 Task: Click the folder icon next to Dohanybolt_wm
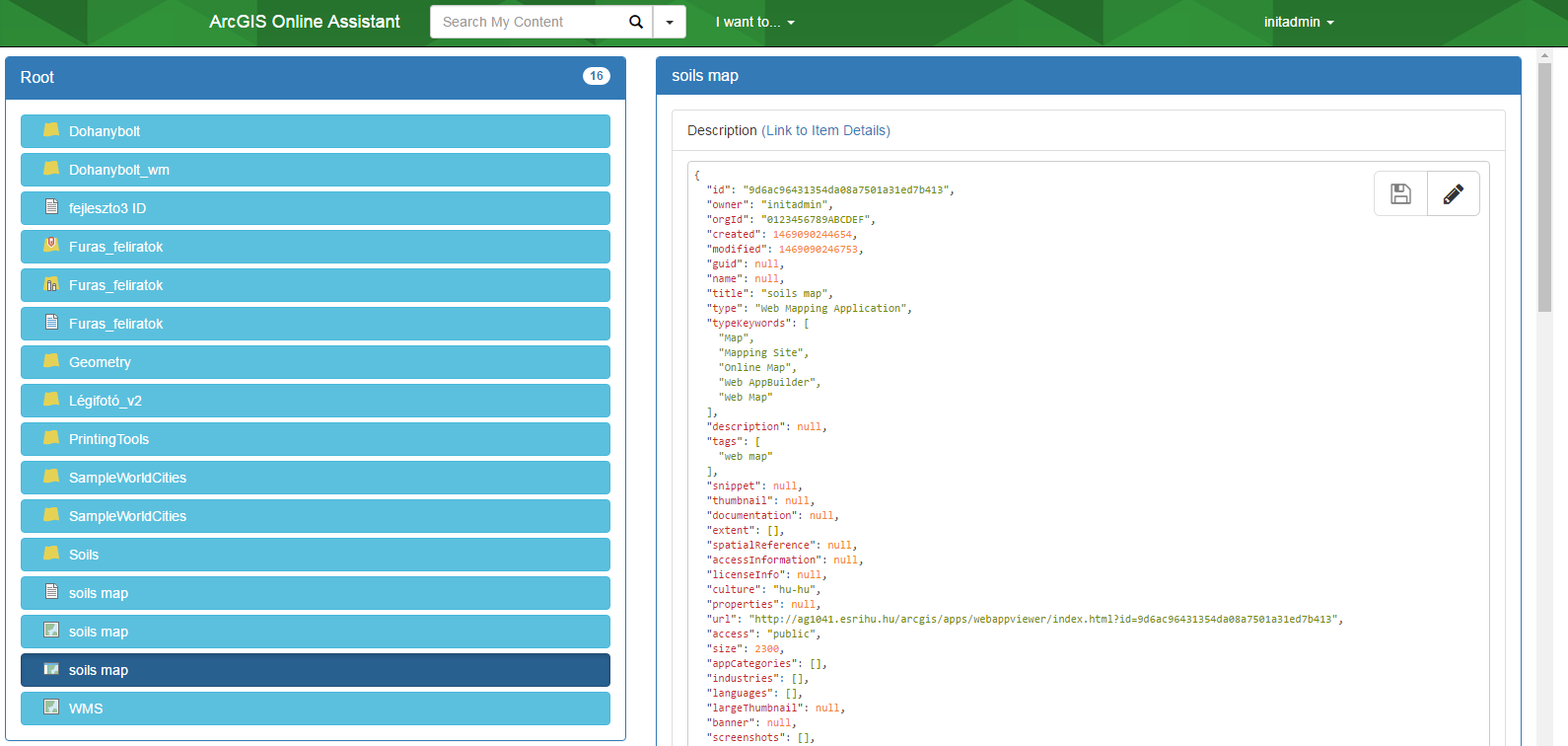pos(51,169)
